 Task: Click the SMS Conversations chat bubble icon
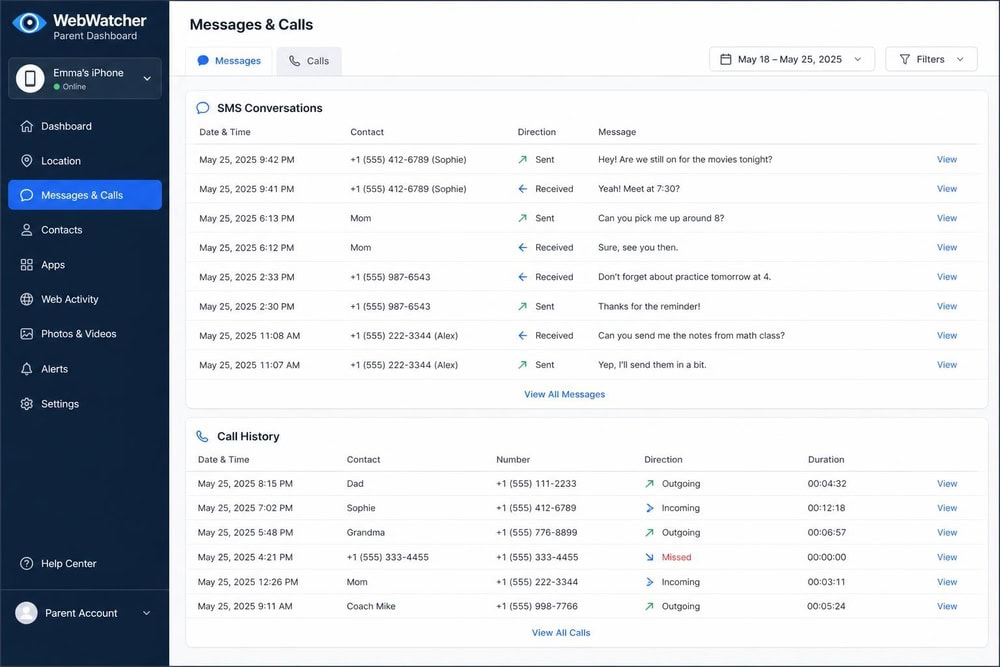203,108
